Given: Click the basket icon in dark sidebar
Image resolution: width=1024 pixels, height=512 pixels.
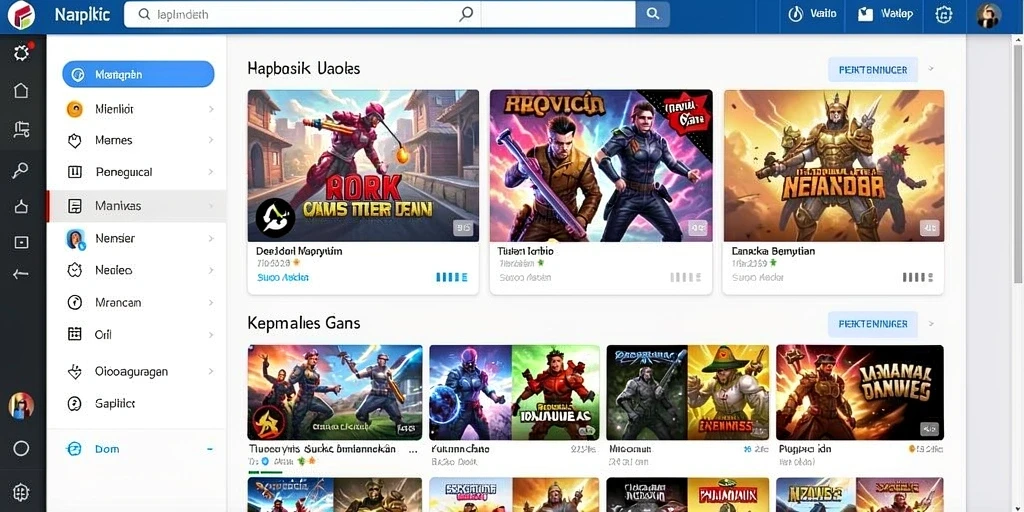Looking at the screenshot, I should (21, 207).
